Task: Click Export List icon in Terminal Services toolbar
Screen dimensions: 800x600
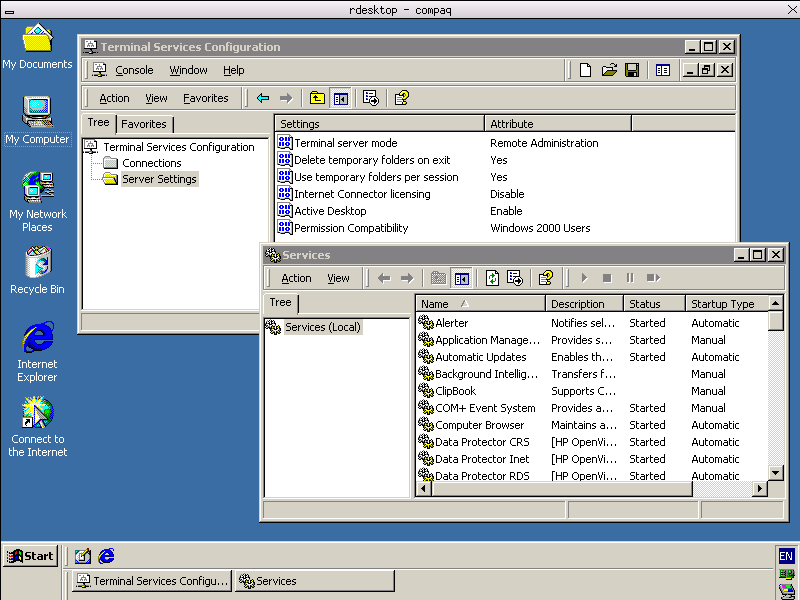Action: tap(371, 98)
